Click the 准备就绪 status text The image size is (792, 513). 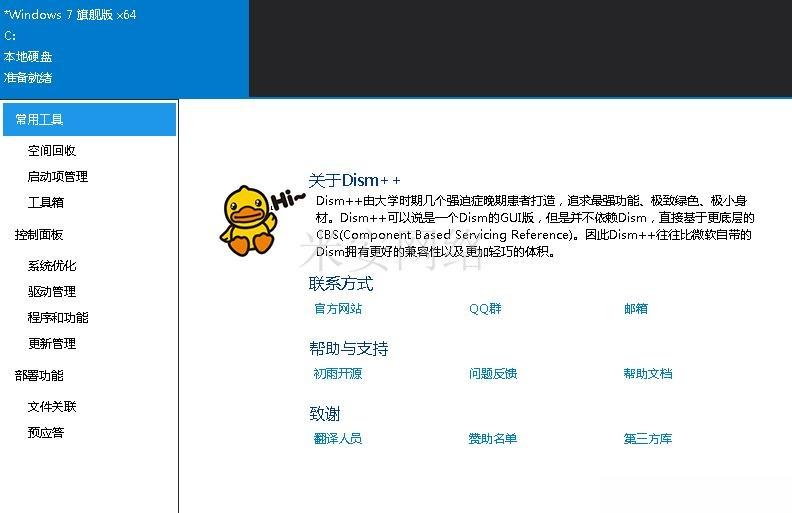28,78
